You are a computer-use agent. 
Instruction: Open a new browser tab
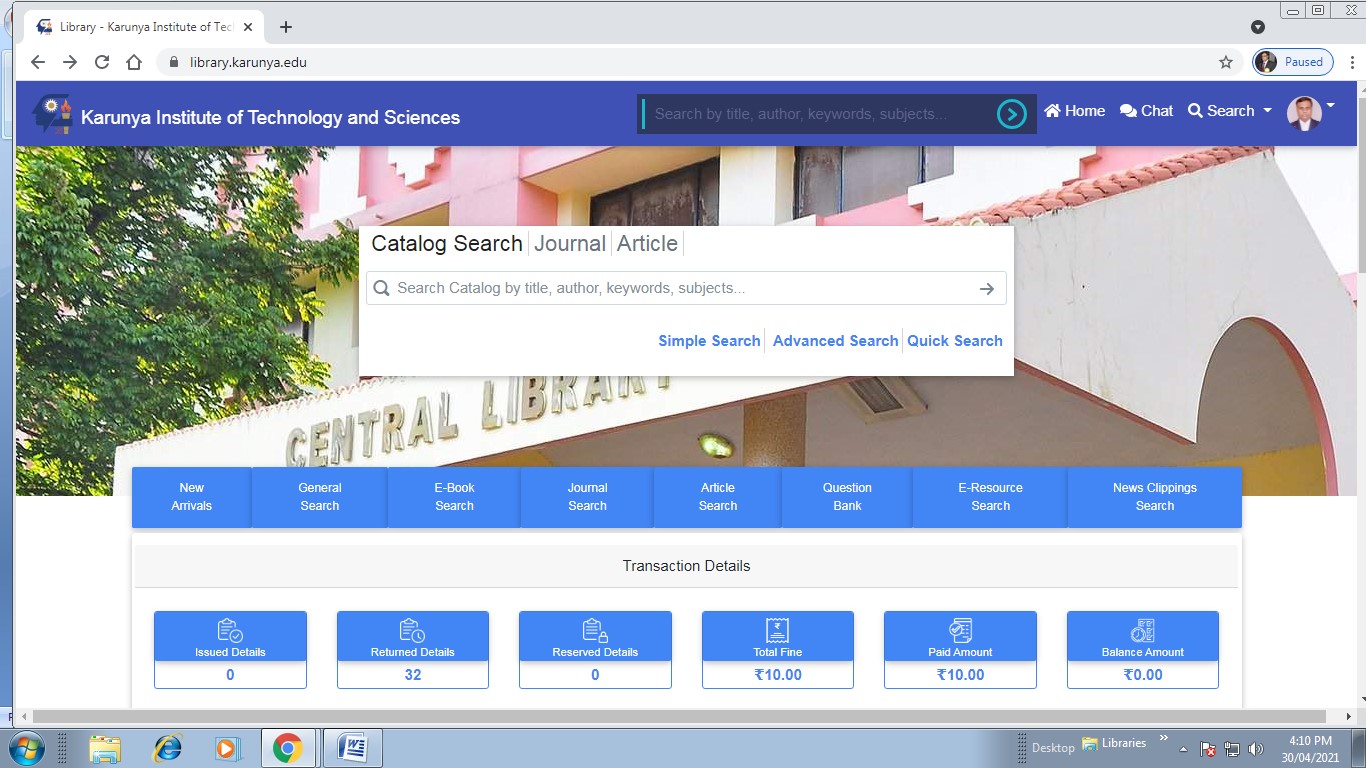286,27
